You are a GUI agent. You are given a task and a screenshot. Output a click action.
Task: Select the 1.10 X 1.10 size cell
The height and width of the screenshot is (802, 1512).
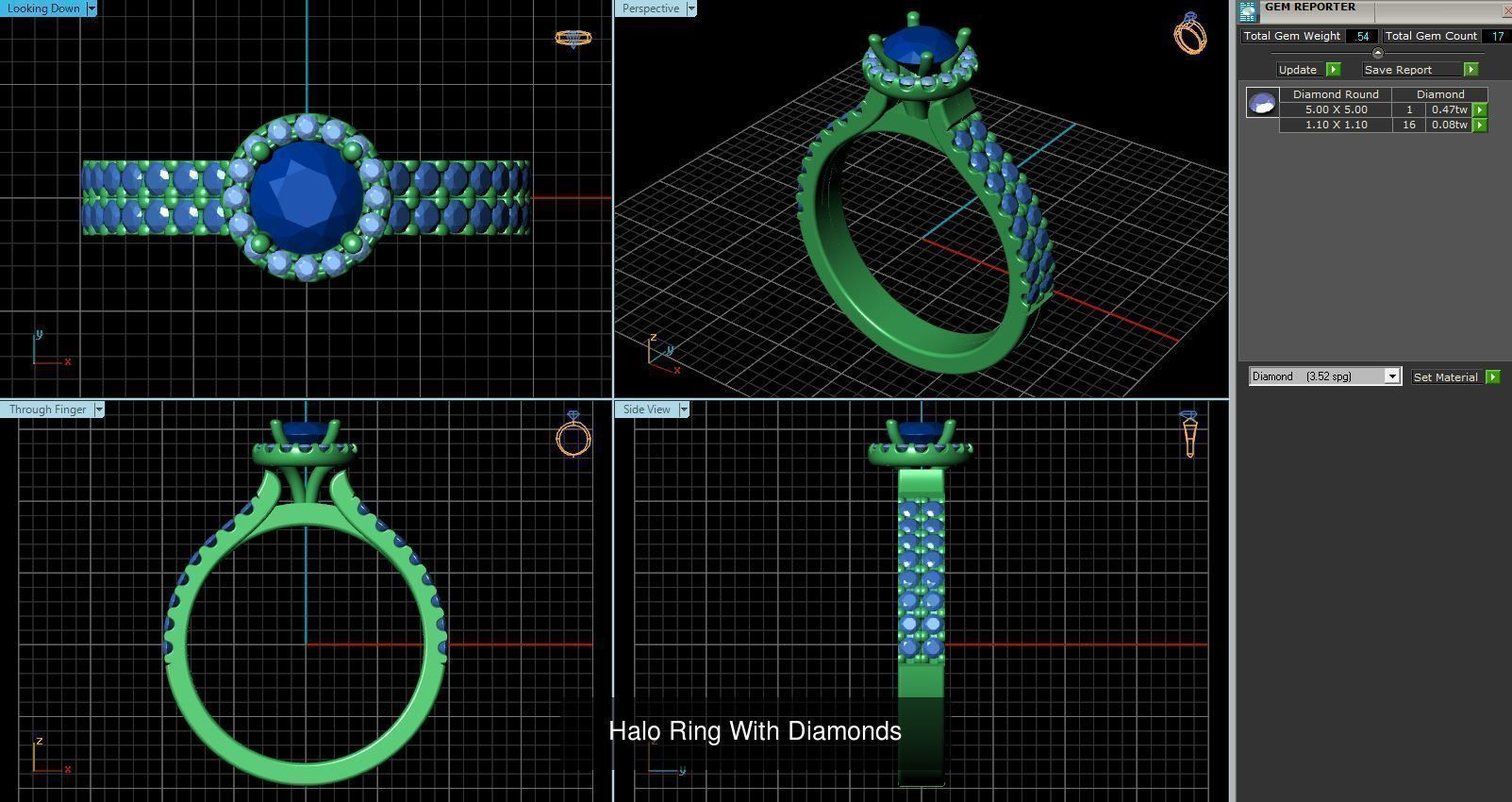[1336, 125]
